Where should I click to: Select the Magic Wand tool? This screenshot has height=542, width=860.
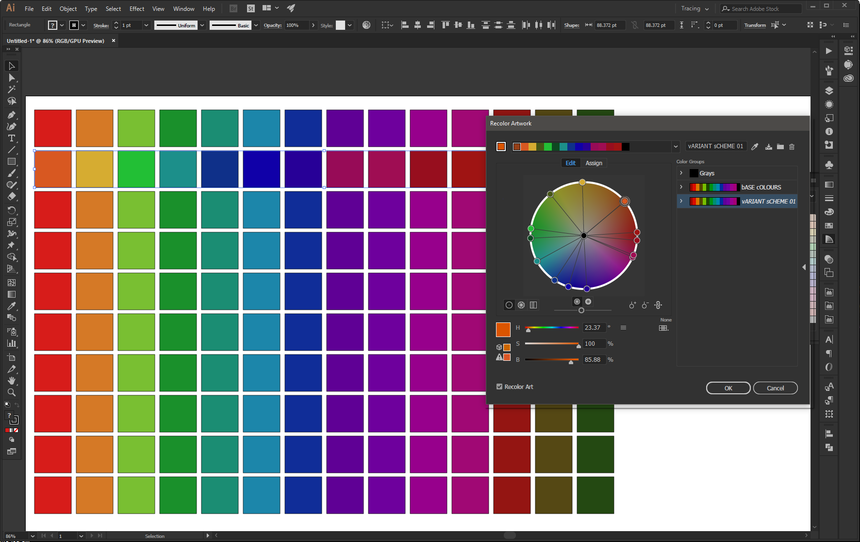click(12, 89)
